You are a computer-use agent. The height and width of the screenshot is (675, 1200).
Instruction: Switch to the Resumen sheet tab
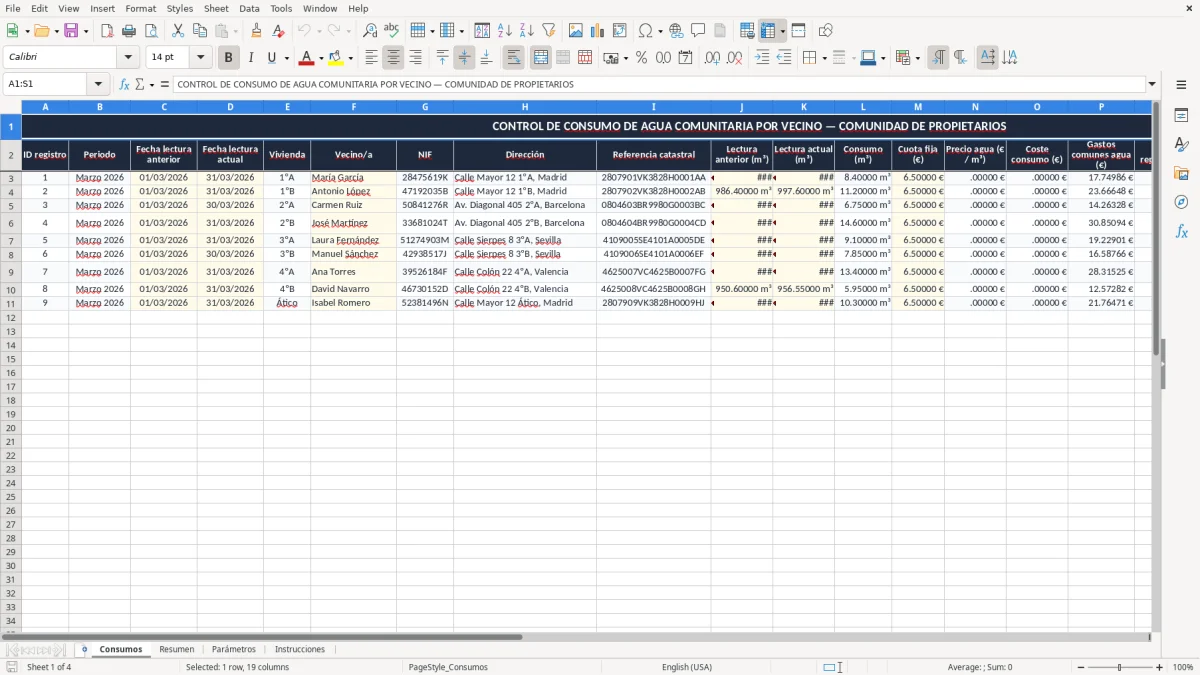click(177, 649)
